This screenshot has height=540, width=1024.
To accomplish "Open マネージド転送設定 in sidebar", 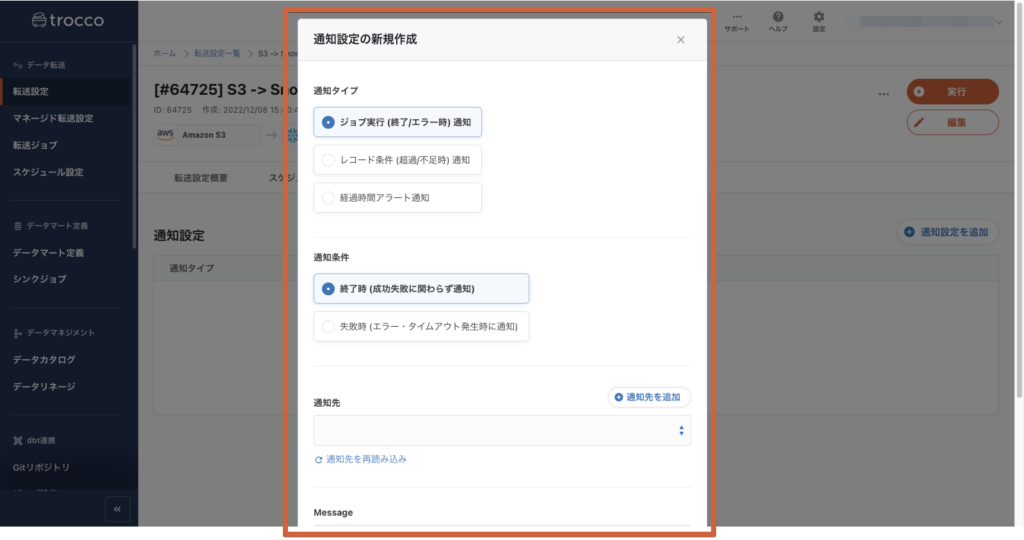I will tap(53, 118).
